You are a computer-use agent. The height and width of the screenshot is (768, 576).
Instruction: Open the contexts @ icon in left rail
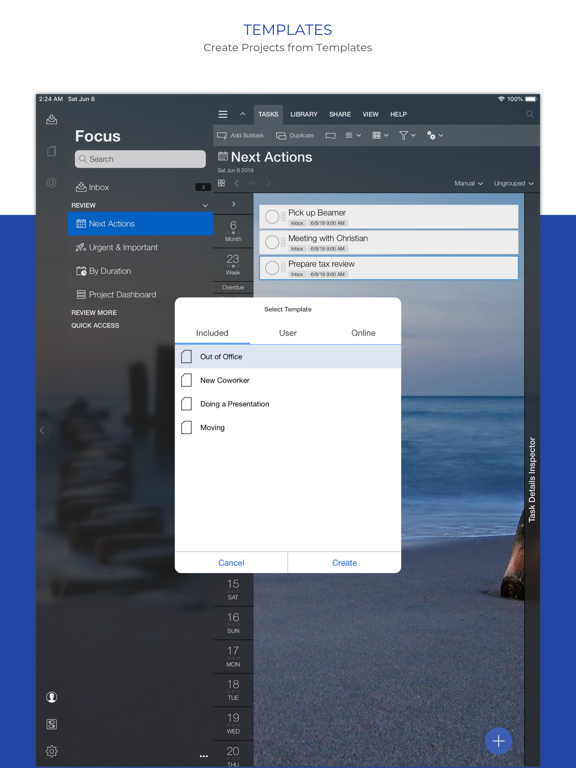(x=51, y=183)
